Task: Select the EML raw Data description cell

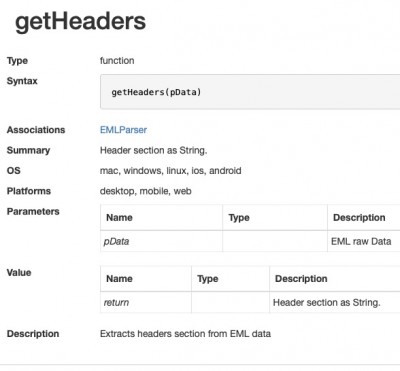Action: pos(364,241)
